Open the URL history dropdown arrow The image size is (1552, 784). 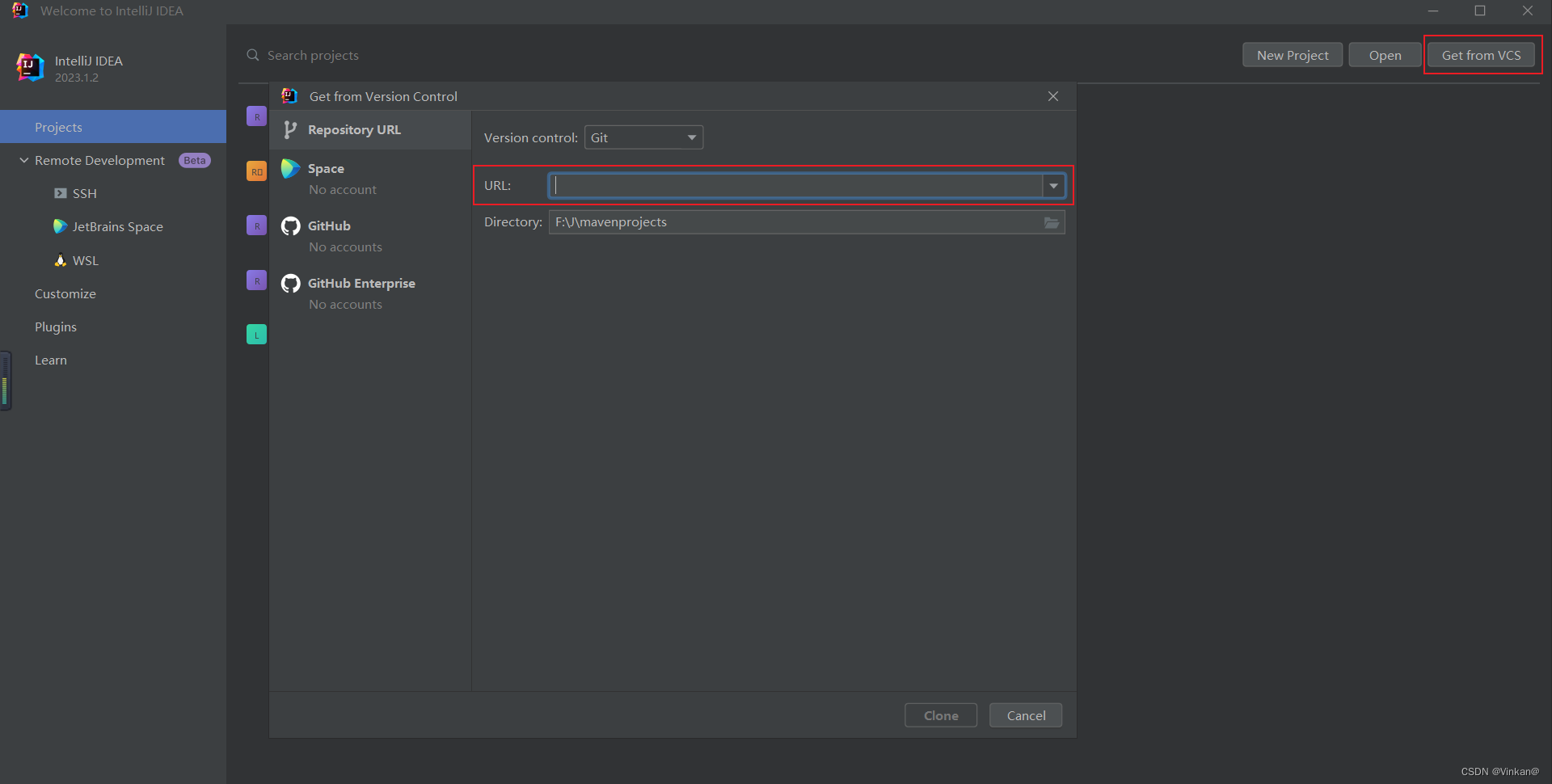[x=1053, y=185]
